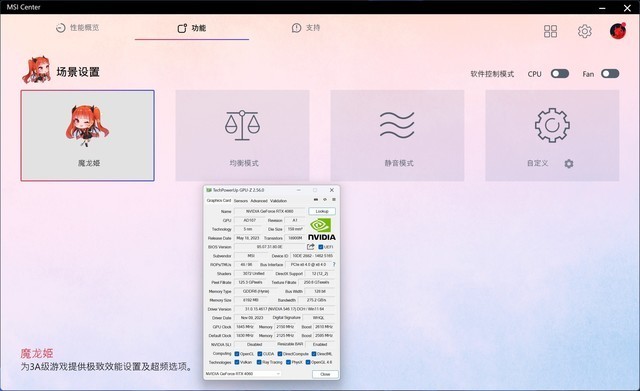Click the GPU value AD107
This screenshot has height=391, width=640.
[x=249, y=220]
